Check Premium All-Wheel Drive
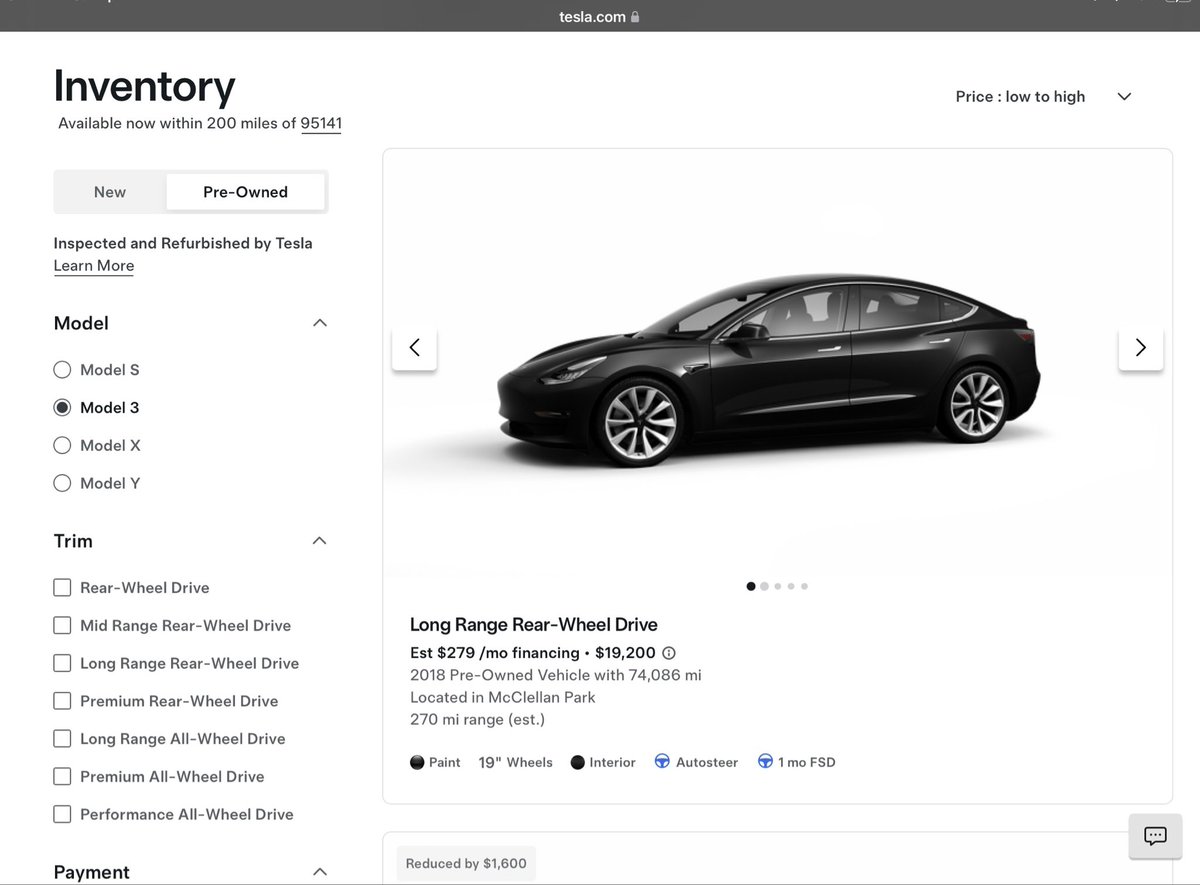This screenshot has width=1200, height=885. [62, 776]
